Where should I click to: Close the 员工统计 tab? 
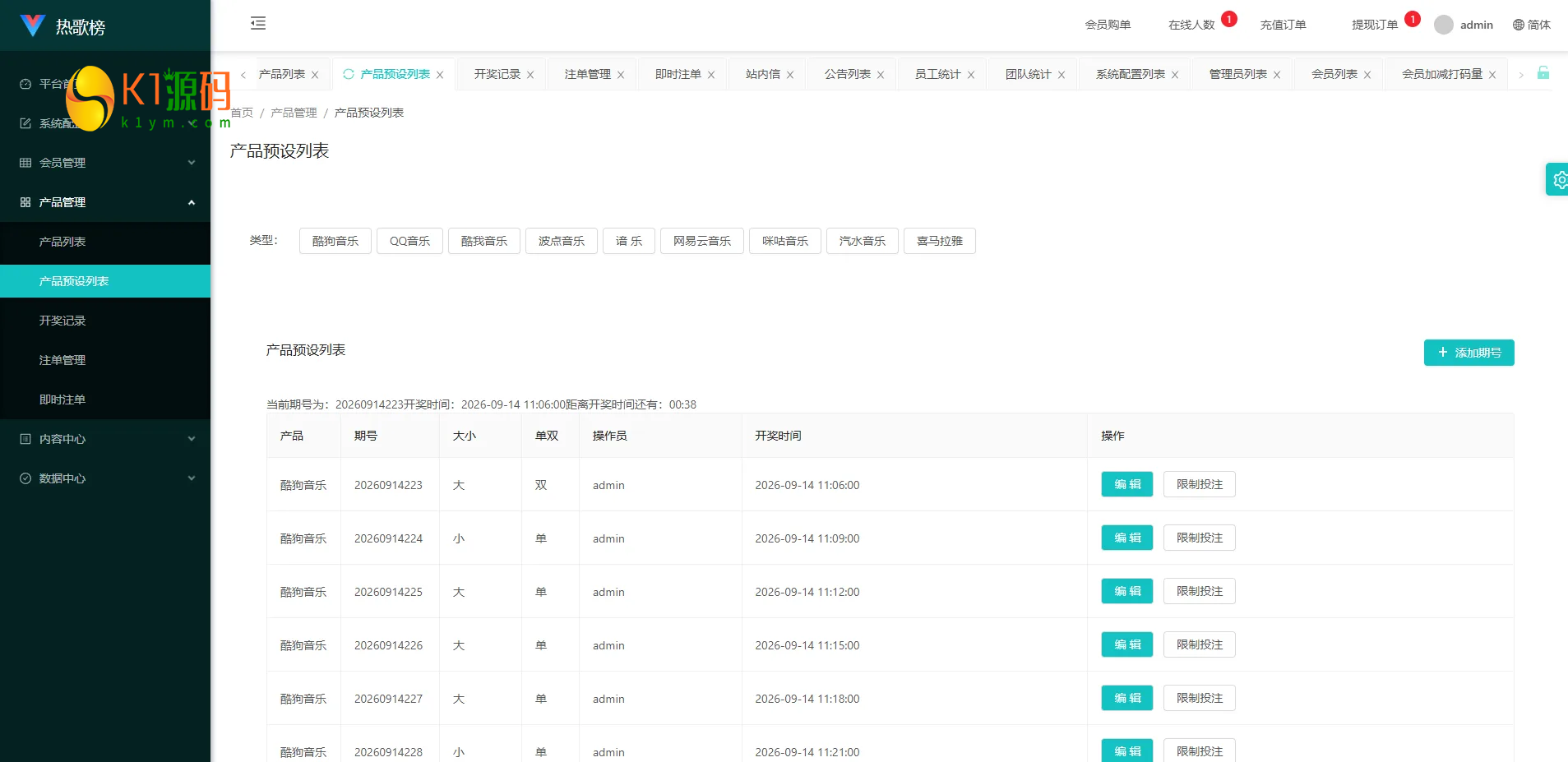click(x=971, y=75)
